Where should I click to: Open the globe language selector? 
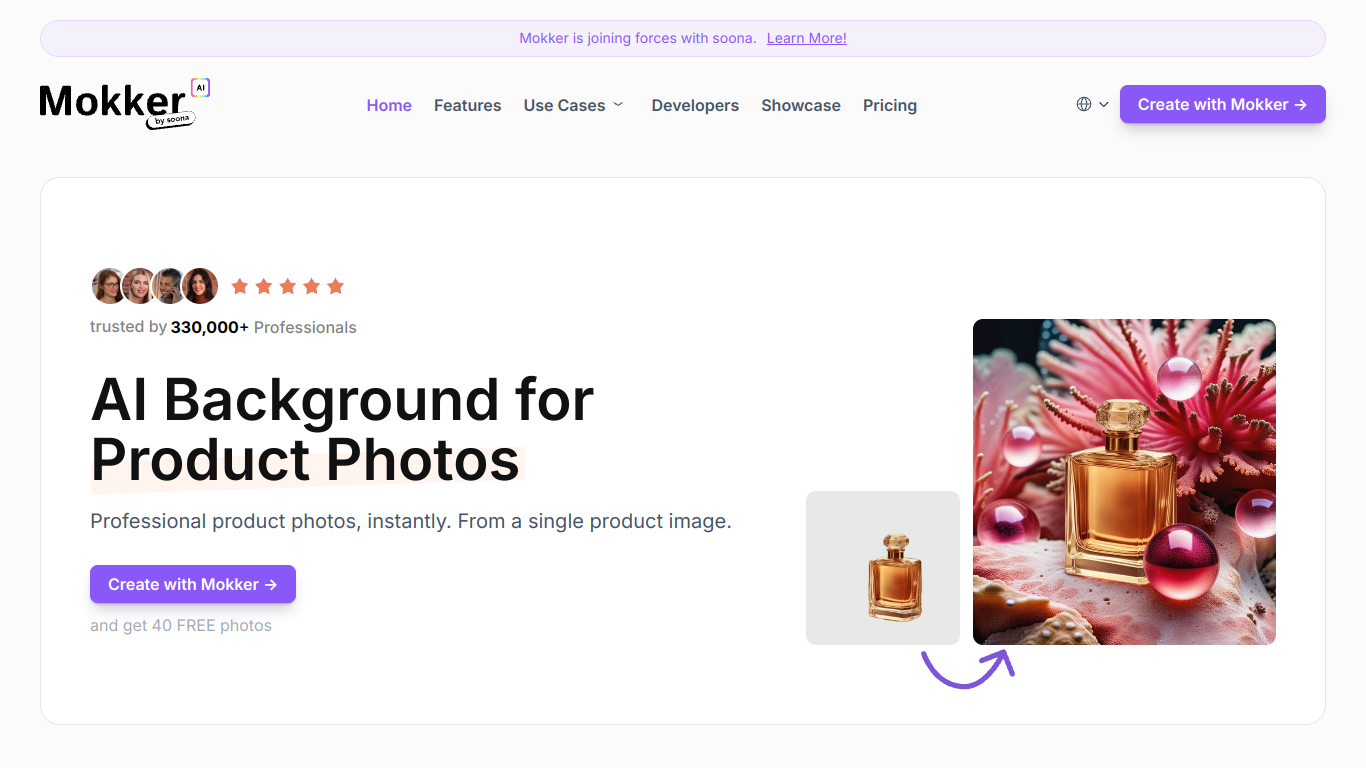coord(1084,104)
